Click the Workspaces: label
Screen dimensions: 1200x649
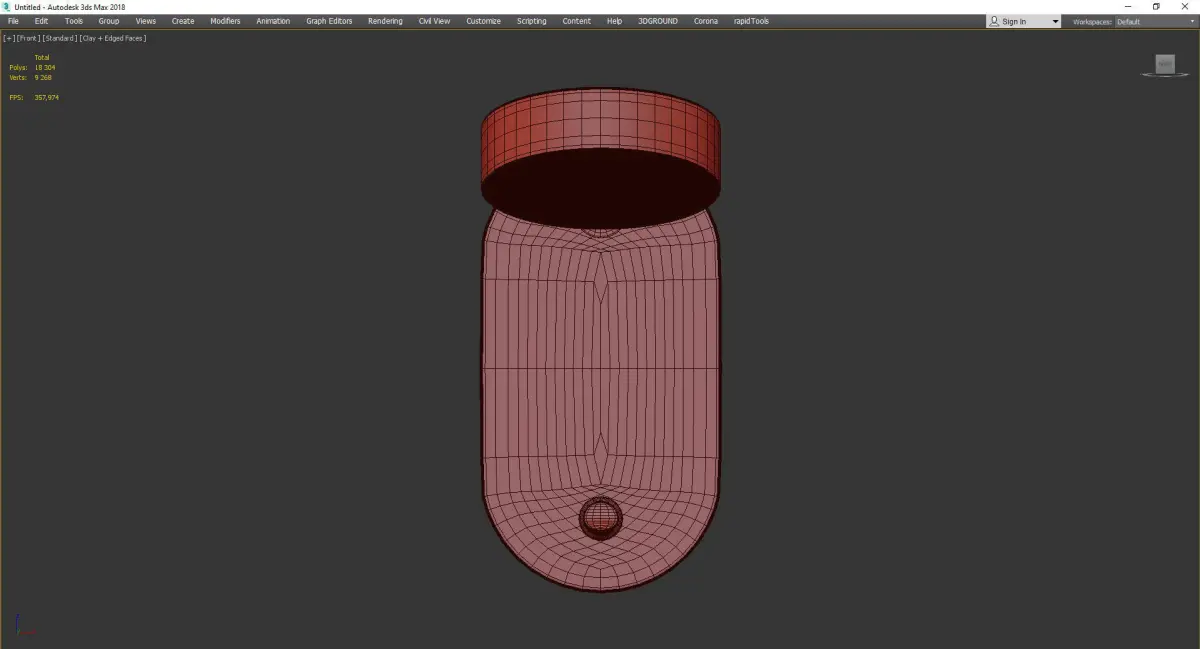[1092, 22]
